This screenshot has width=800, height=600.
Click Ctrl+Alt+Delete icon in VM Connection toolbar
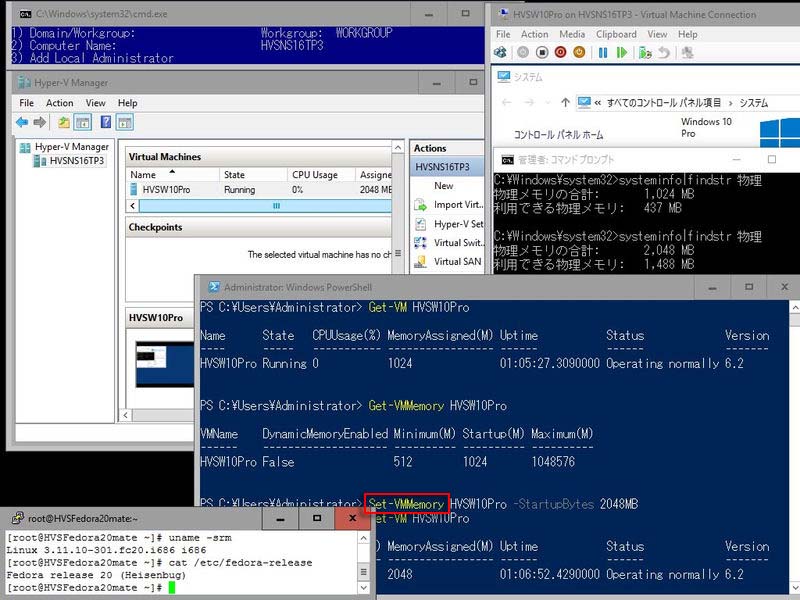tap(501, 53)
